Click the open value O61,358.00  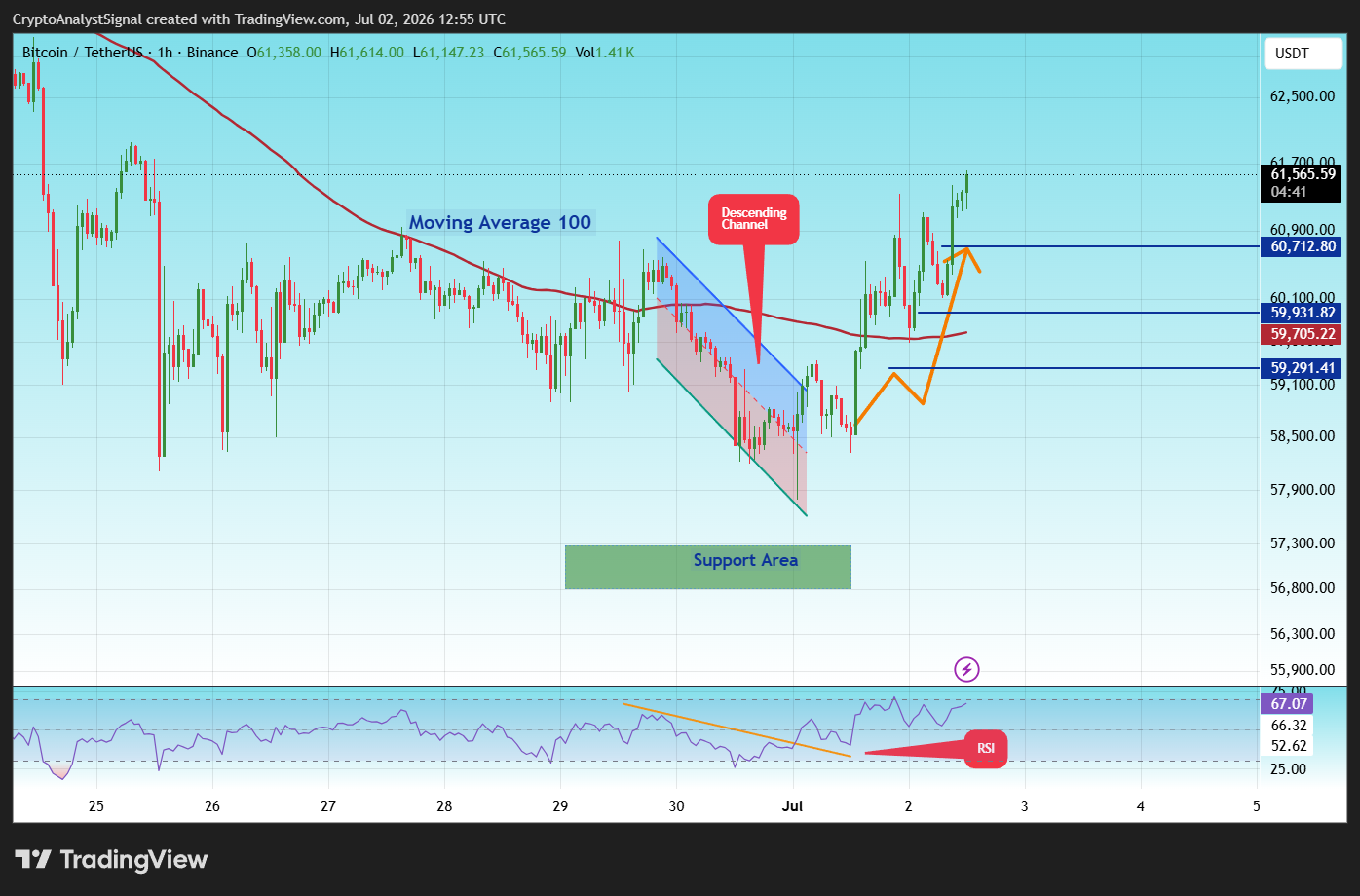[284, 53]
